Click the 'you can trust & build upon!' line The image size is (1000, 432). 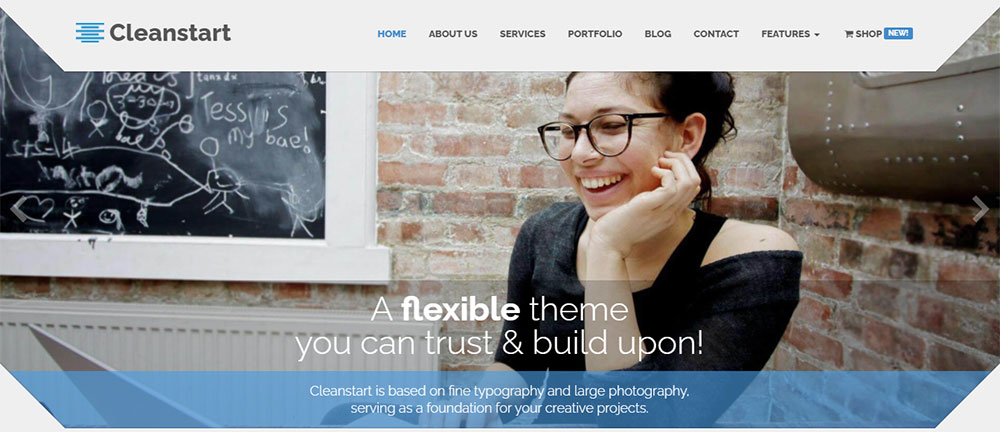499,345
